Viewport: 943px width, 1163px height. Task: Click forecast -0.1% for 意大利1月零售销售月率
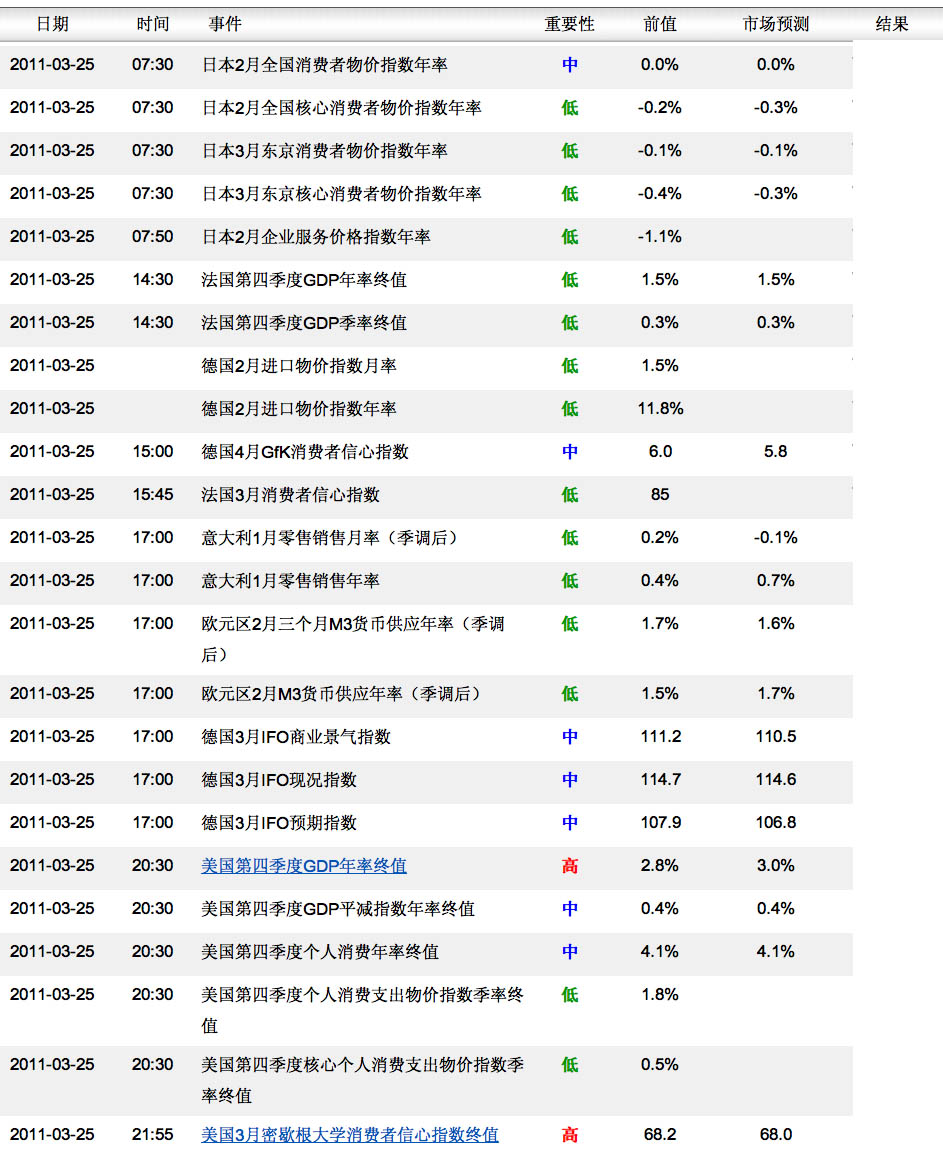[x=775, y=538]
